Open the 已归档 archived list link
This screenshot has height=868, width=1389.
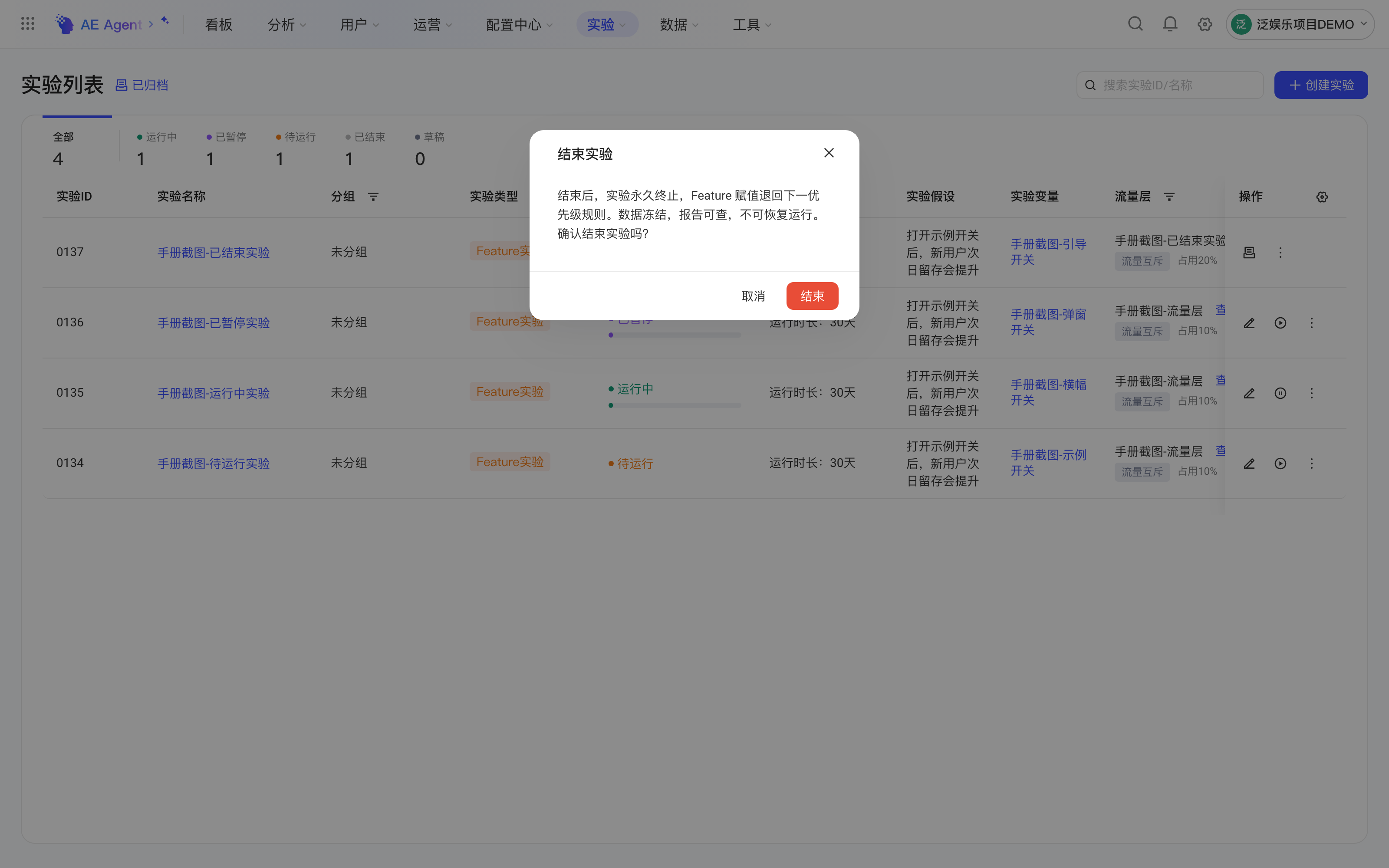142,85
